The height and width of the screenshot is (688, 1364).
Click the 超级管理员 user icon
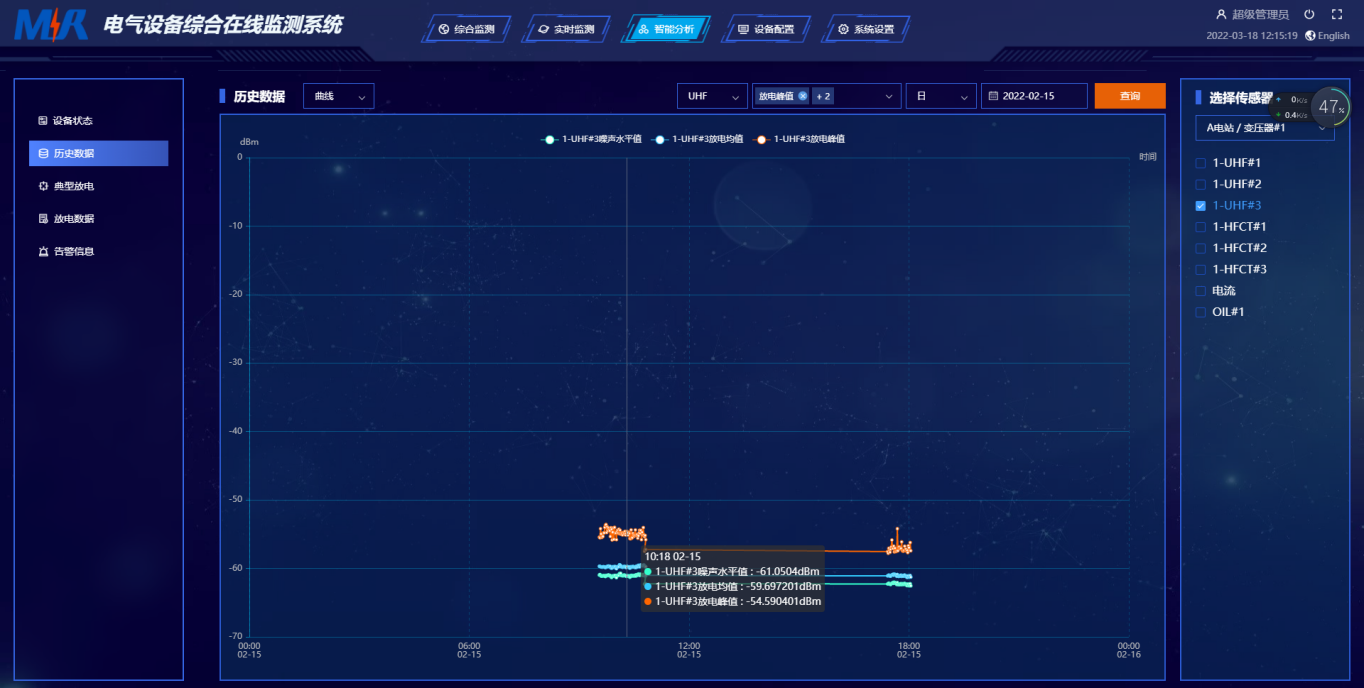pos(1221,15)
